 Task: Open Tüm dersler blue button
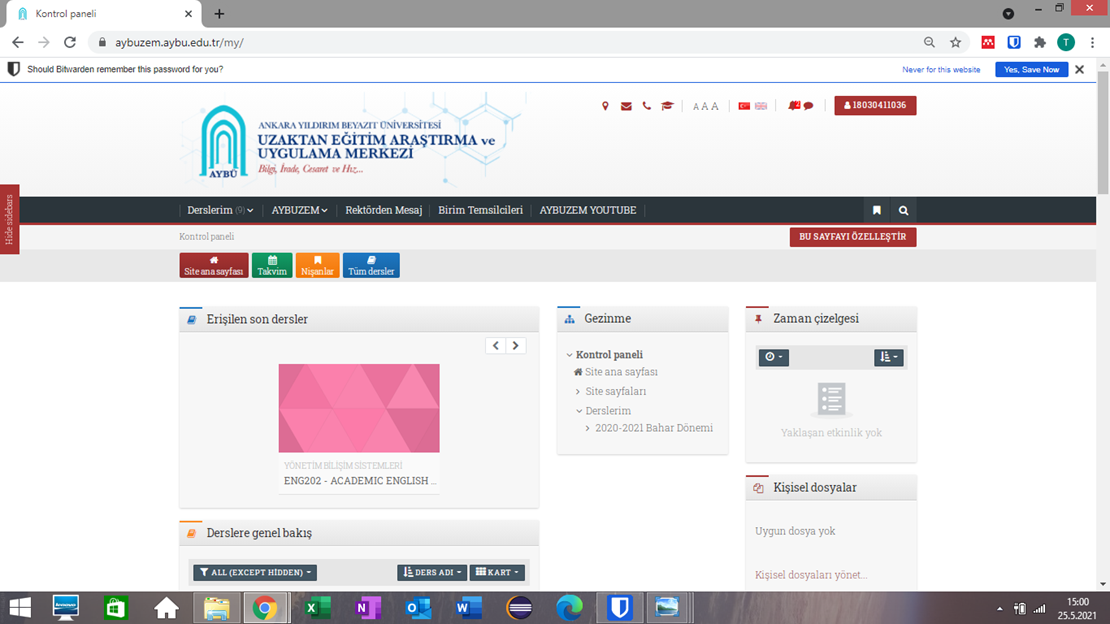[371, 266]
